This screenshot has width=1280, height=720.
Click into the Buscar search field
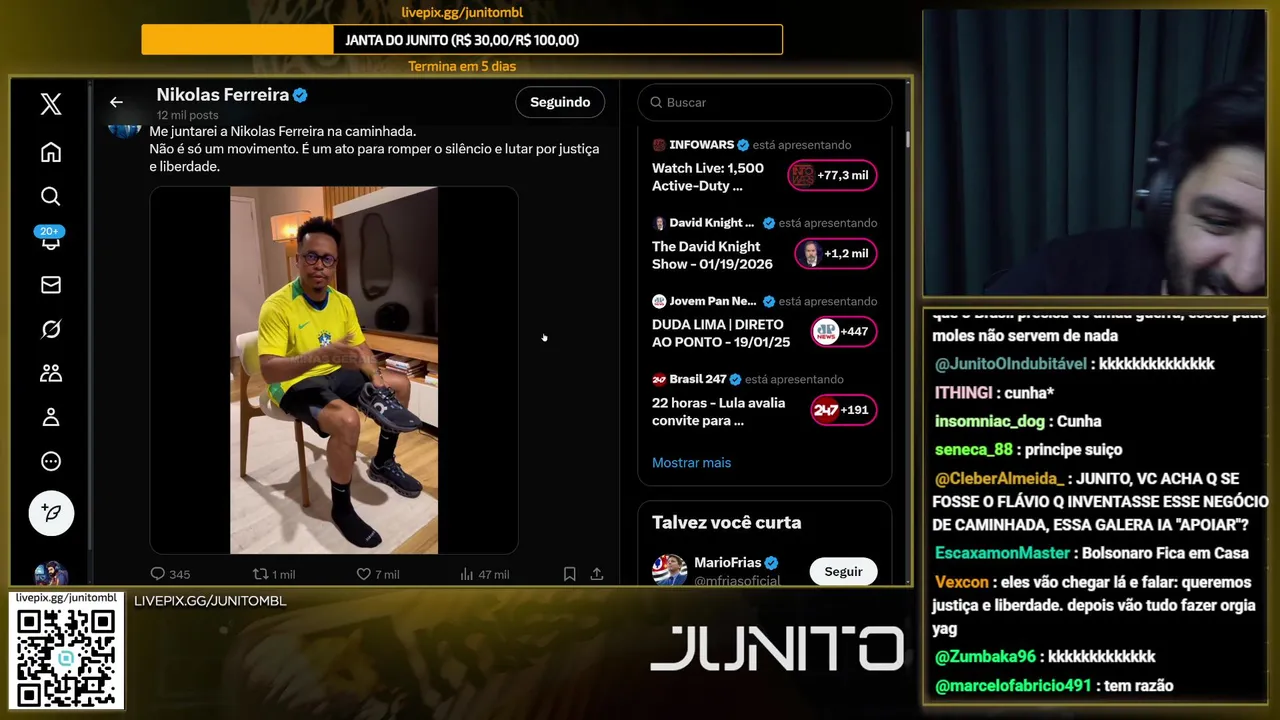765,102
